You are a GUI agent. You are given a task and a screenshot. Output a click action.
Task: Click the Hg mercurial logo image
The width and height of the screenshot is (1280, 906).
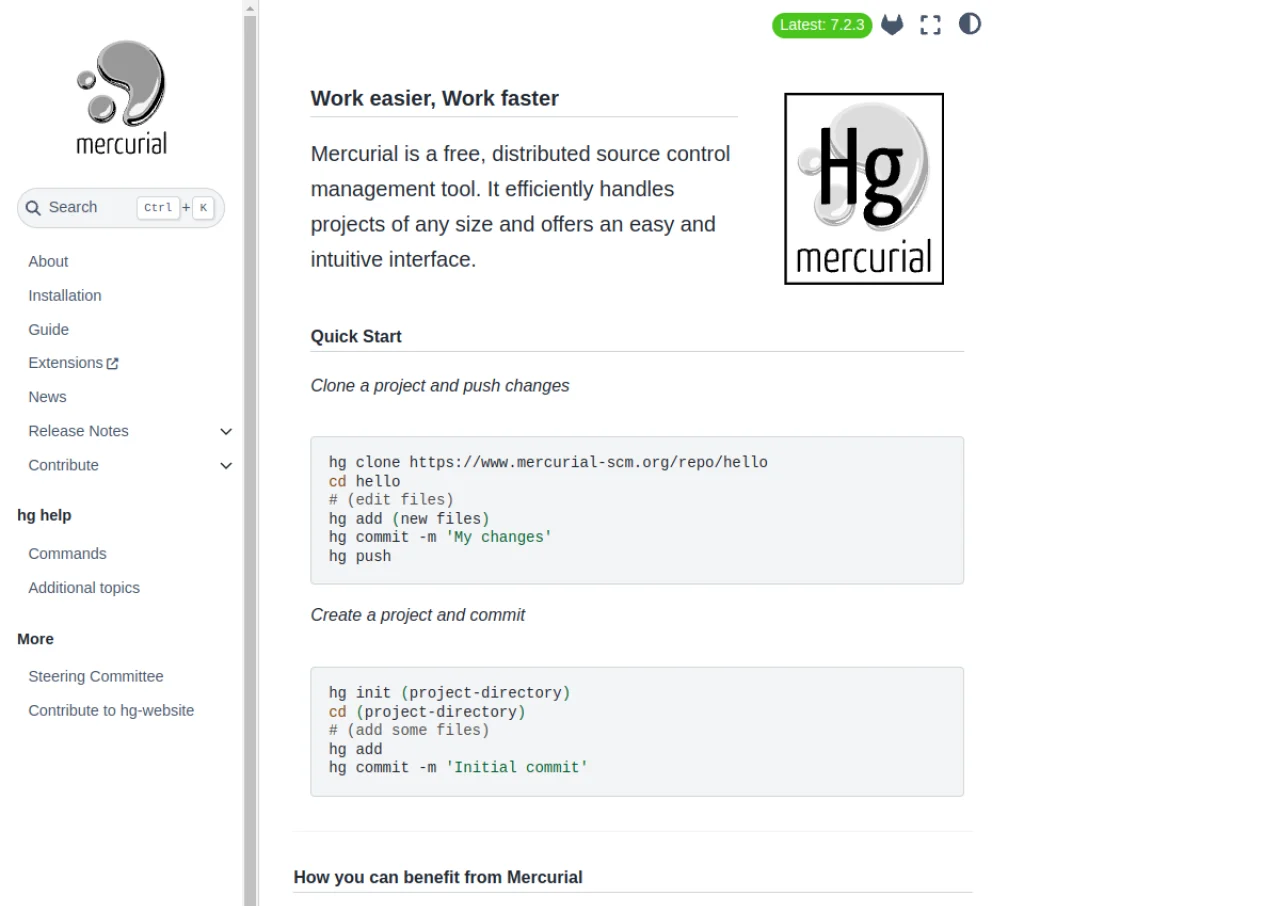tap(864, 189)
